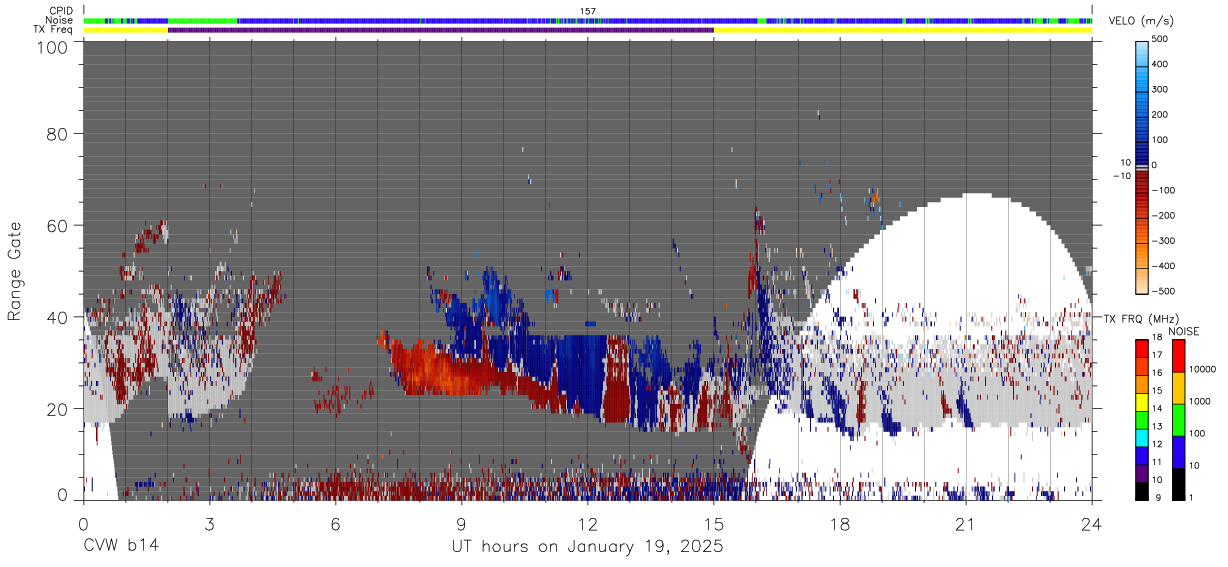
Task: Click the 80 range gate tick label
Action: coord(56,135)
